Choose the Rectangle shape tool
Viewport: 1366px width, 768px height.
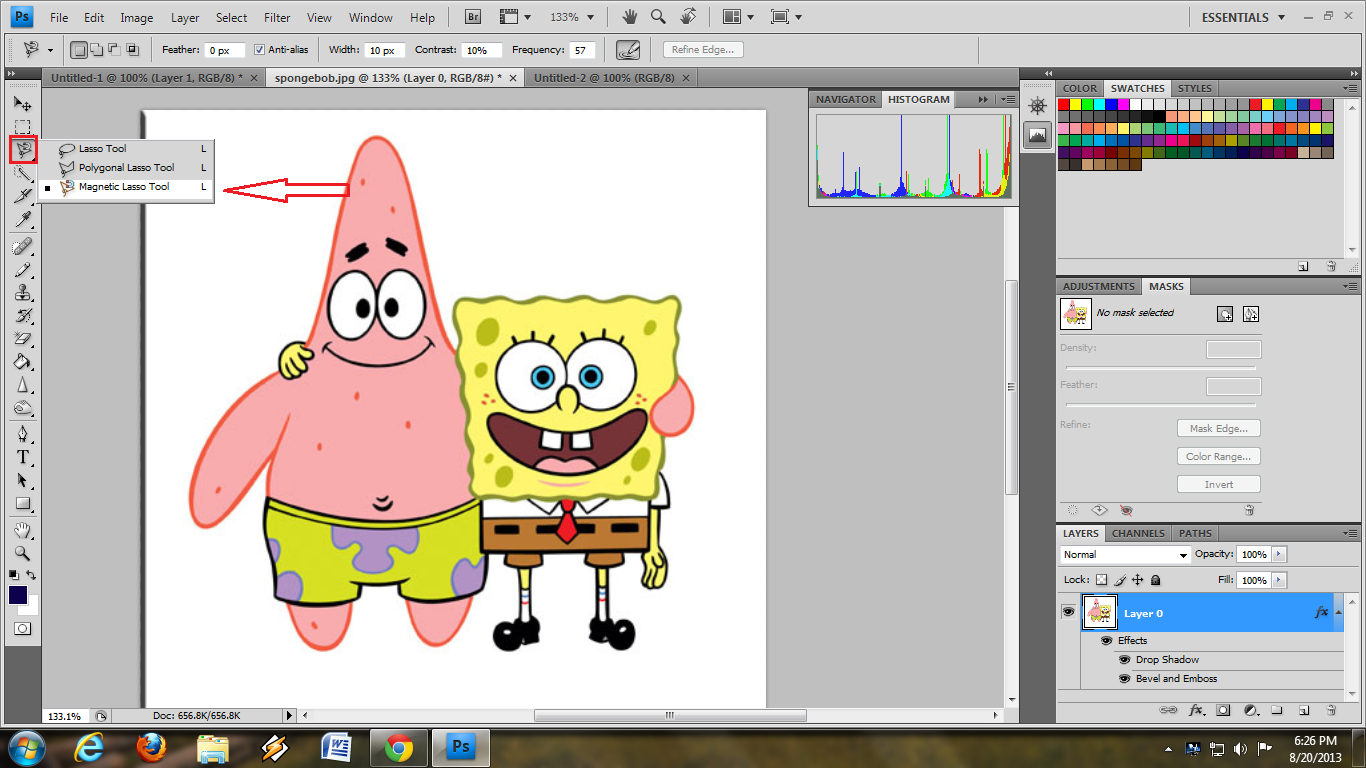tap(22, 503)
